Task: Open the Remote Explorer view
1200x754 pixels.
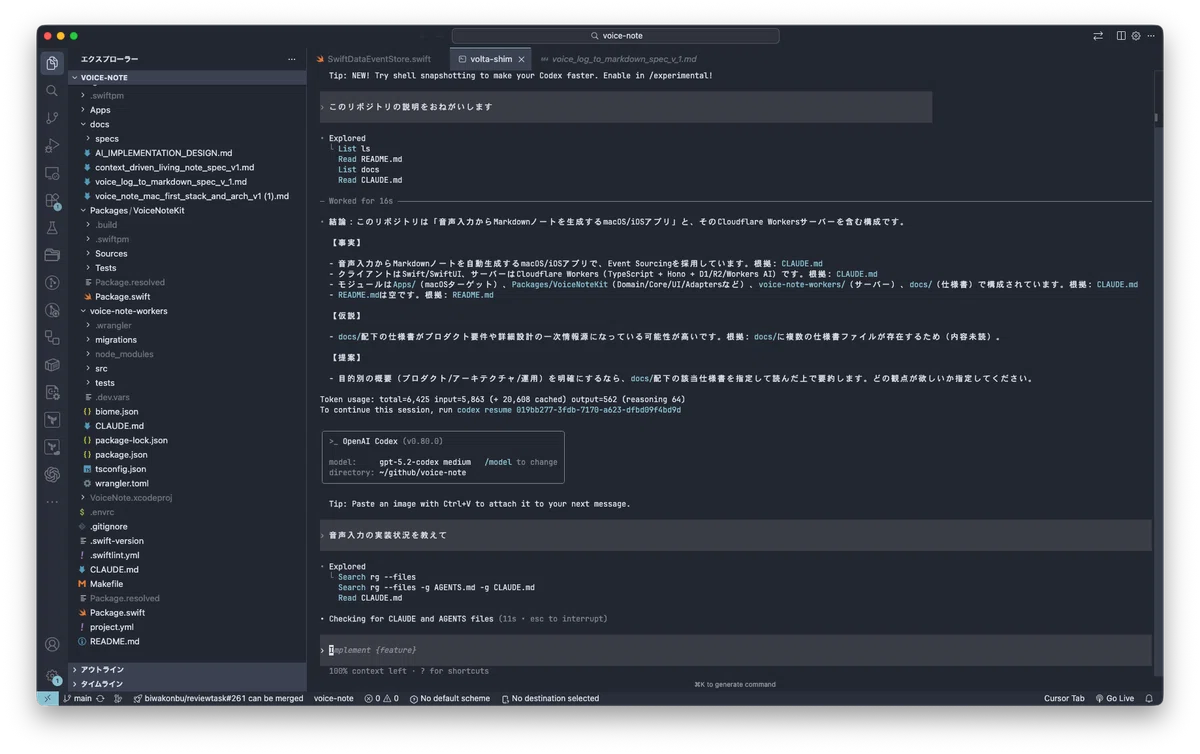Action: click(52, 173)
